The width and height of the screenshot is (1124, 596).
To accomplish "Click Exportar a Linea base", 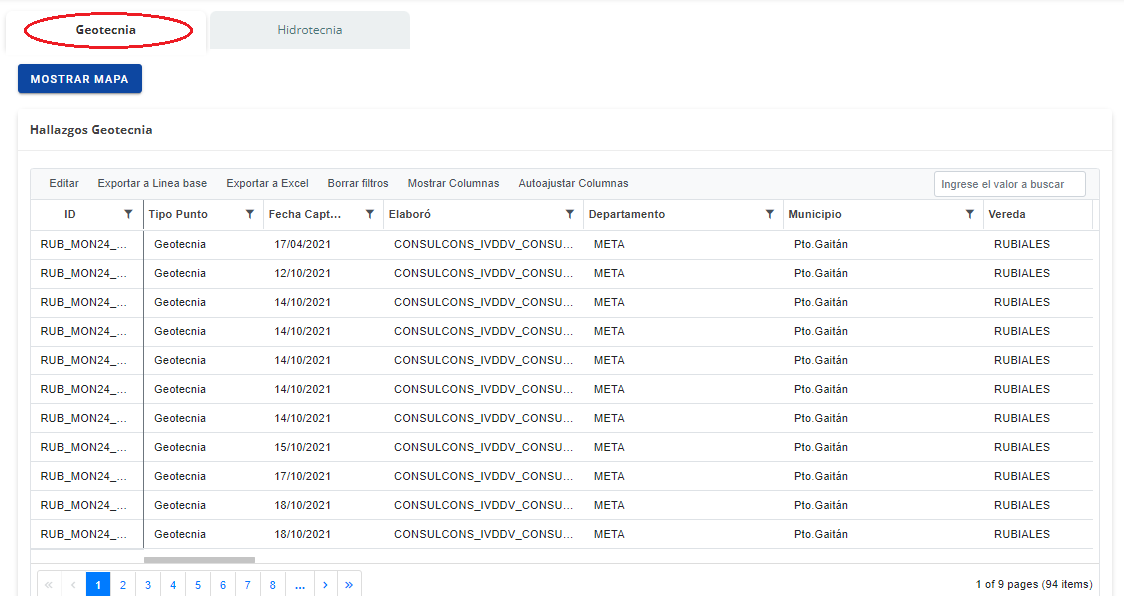I will click(x=152, y=183).
